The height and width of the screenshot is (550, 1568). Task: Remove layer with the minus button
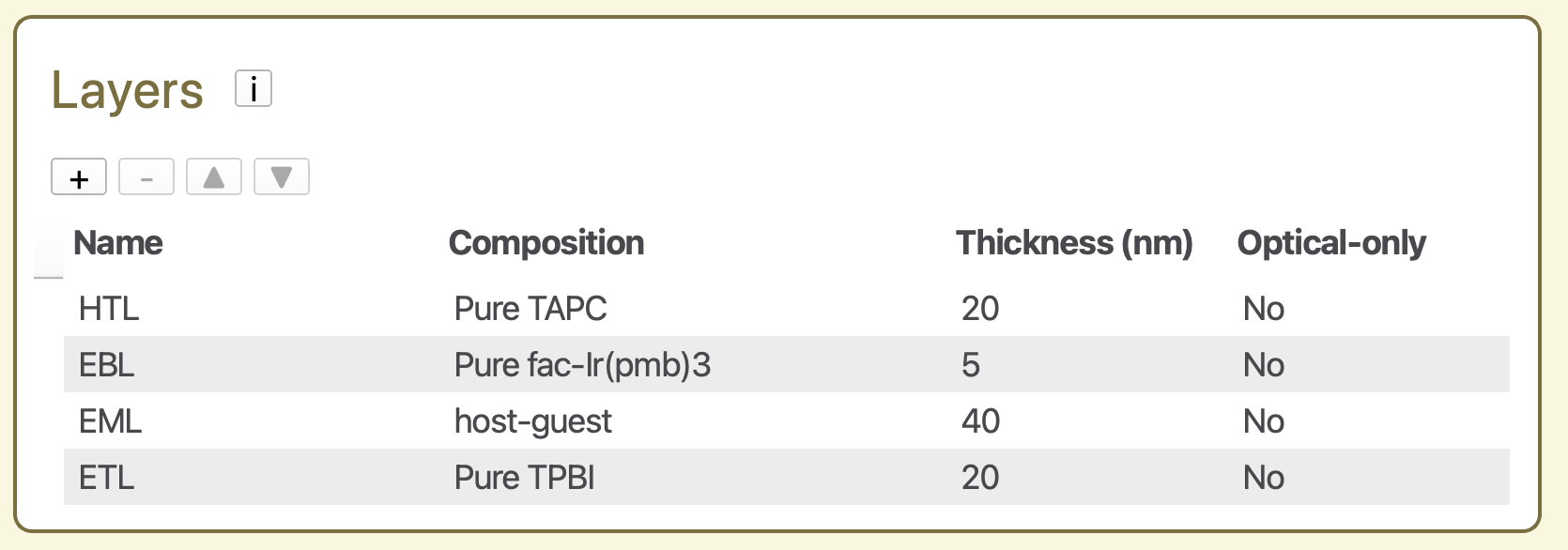pos(146,177)
